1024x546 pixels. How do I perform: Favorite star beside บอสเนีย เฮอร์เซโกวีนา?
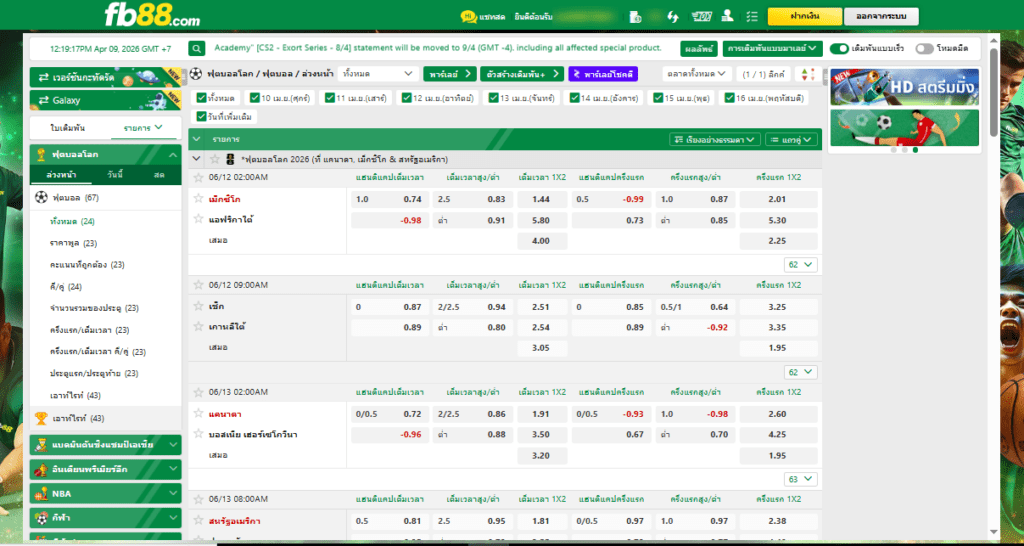199,434
